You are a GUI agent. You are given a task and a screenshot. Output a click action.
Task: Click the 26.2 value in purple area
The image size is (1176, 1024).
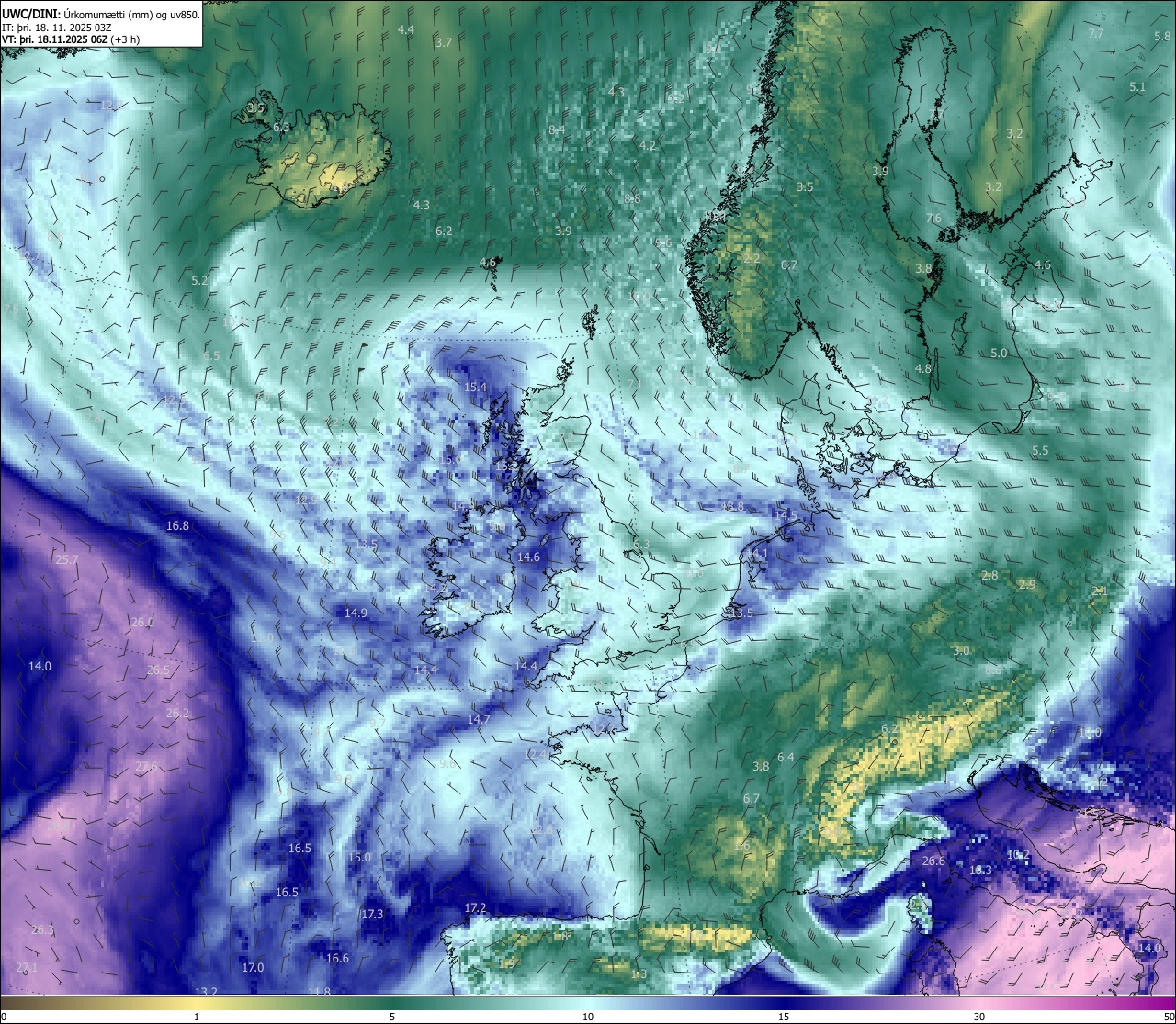pos(177,714)
